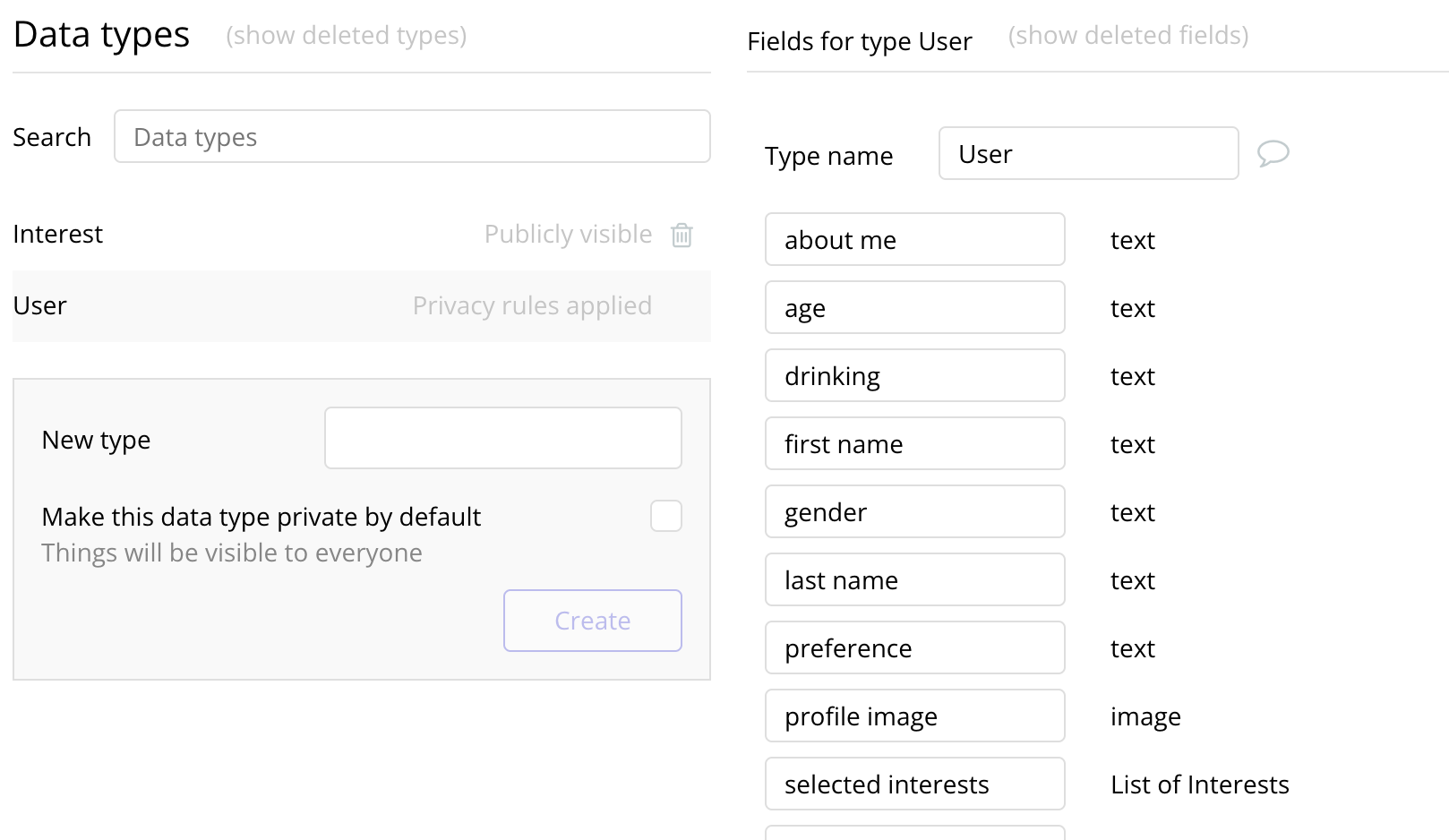Viewport: 1449px width, 840px height.
Task: Click the New type name input
Action: 502,438
